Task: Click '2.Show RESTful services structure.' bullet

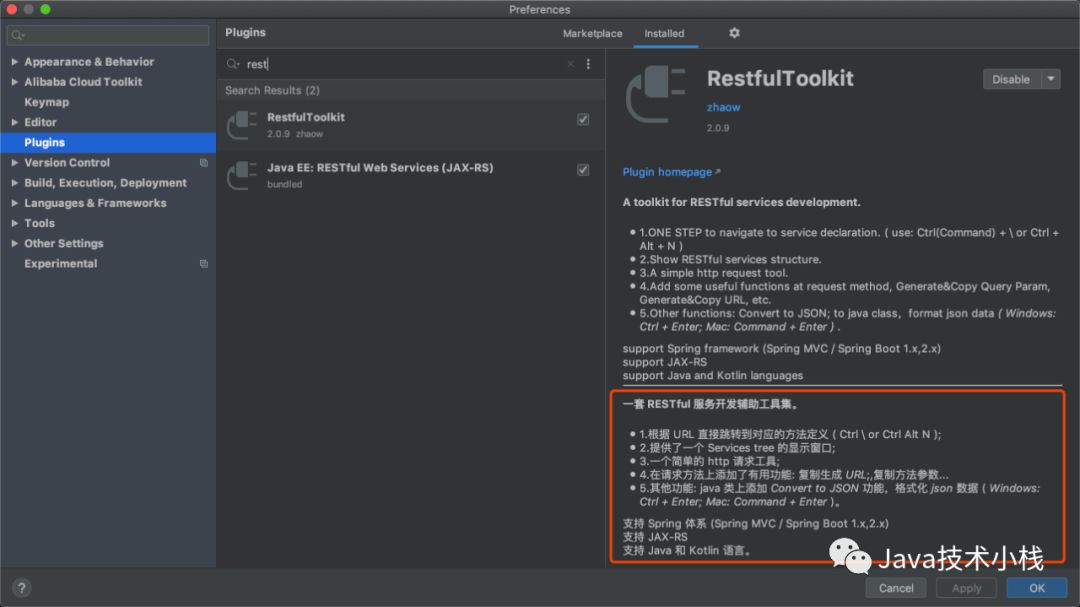Action: click(x=729, y=260)
